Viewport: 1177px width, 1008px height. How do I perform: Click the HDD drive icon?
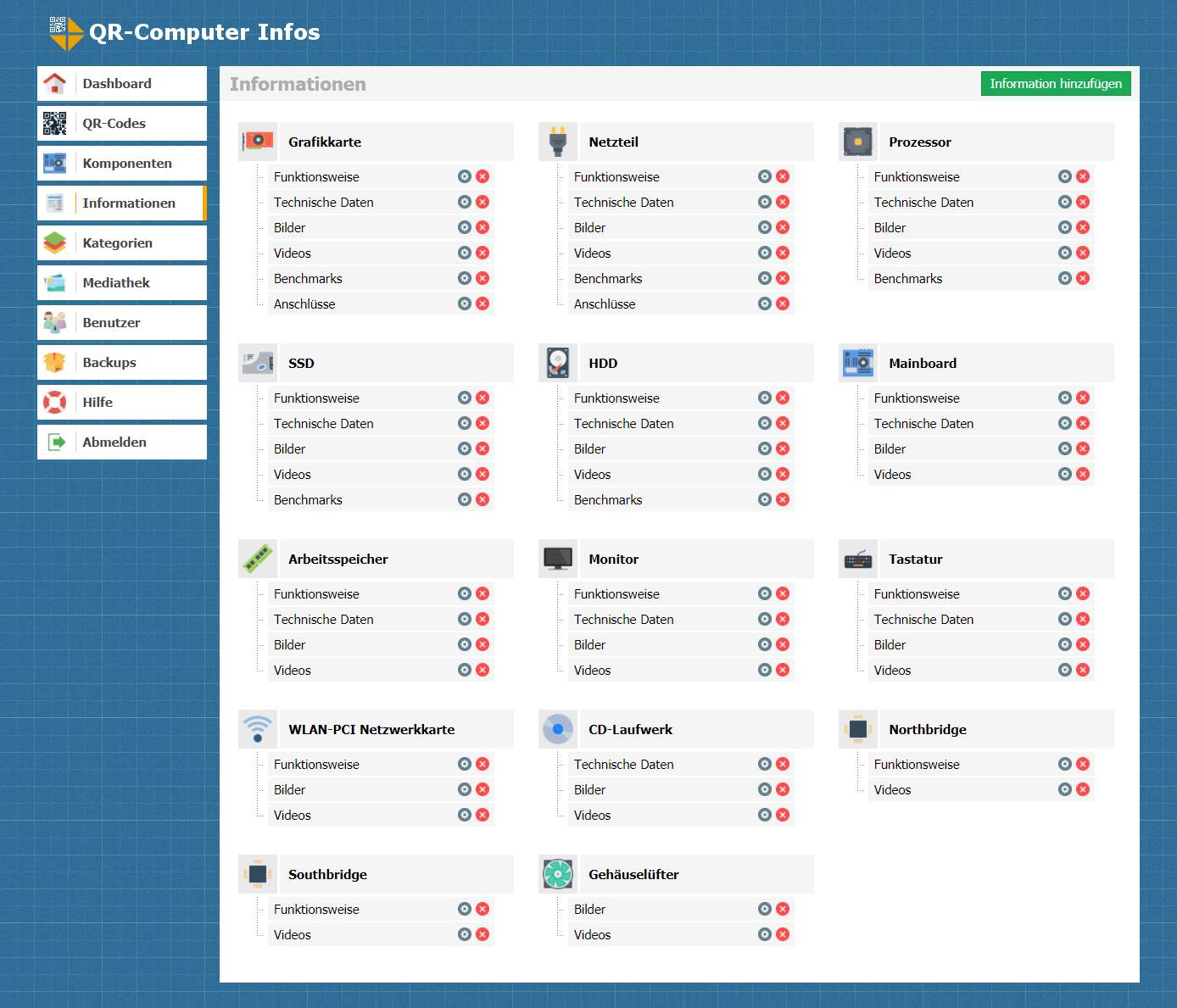pyautogui.click(x=558, y=363)
